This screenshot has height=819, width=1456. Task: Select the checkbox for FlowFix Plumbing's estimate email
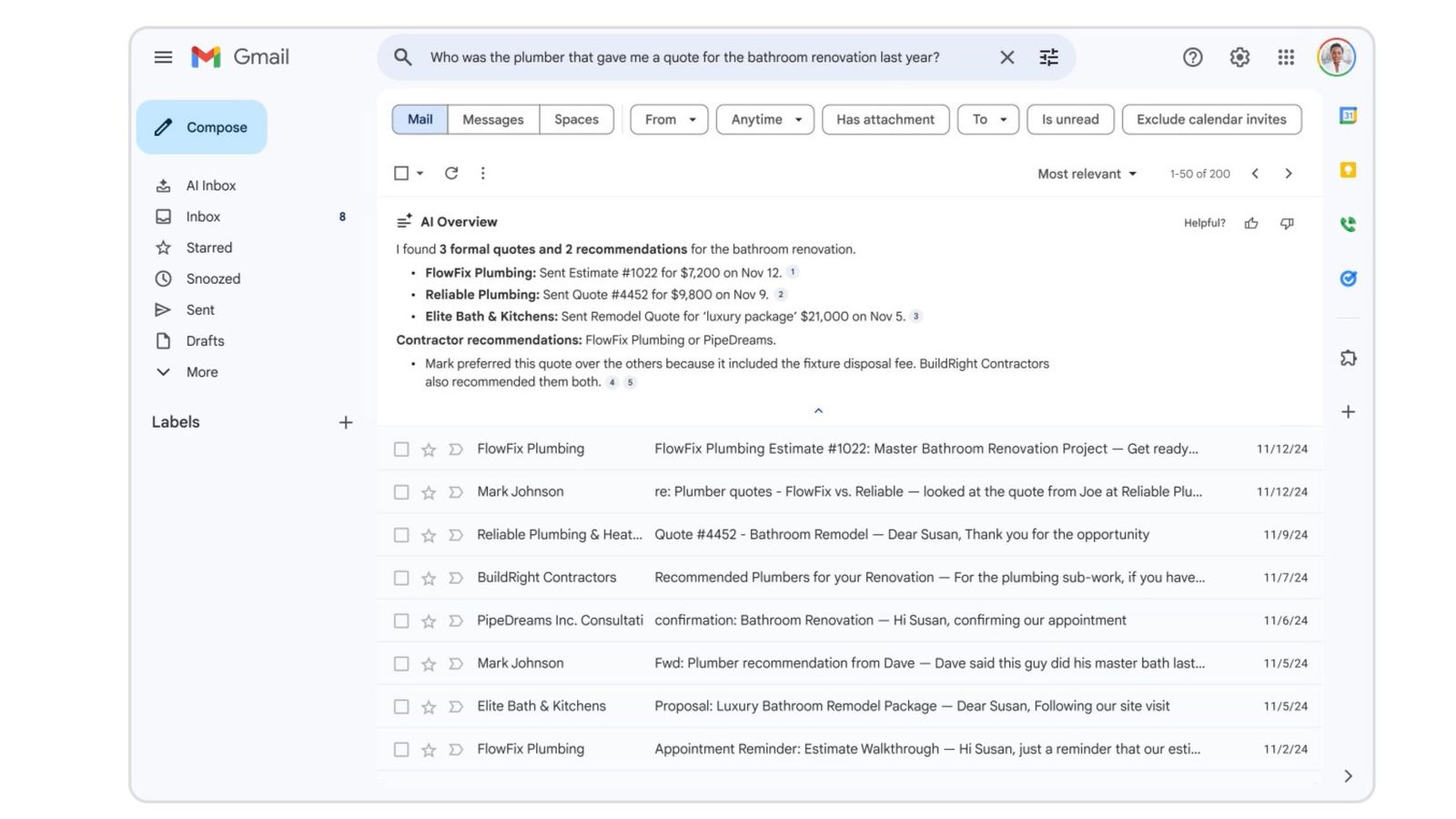pyautogui.click(x=401, y=449)
